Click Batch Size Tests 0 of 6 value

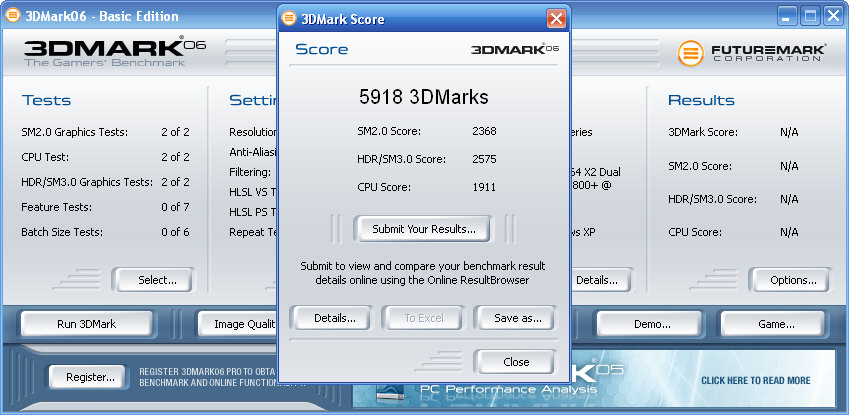pyautogui.click(x=175, y=232)
